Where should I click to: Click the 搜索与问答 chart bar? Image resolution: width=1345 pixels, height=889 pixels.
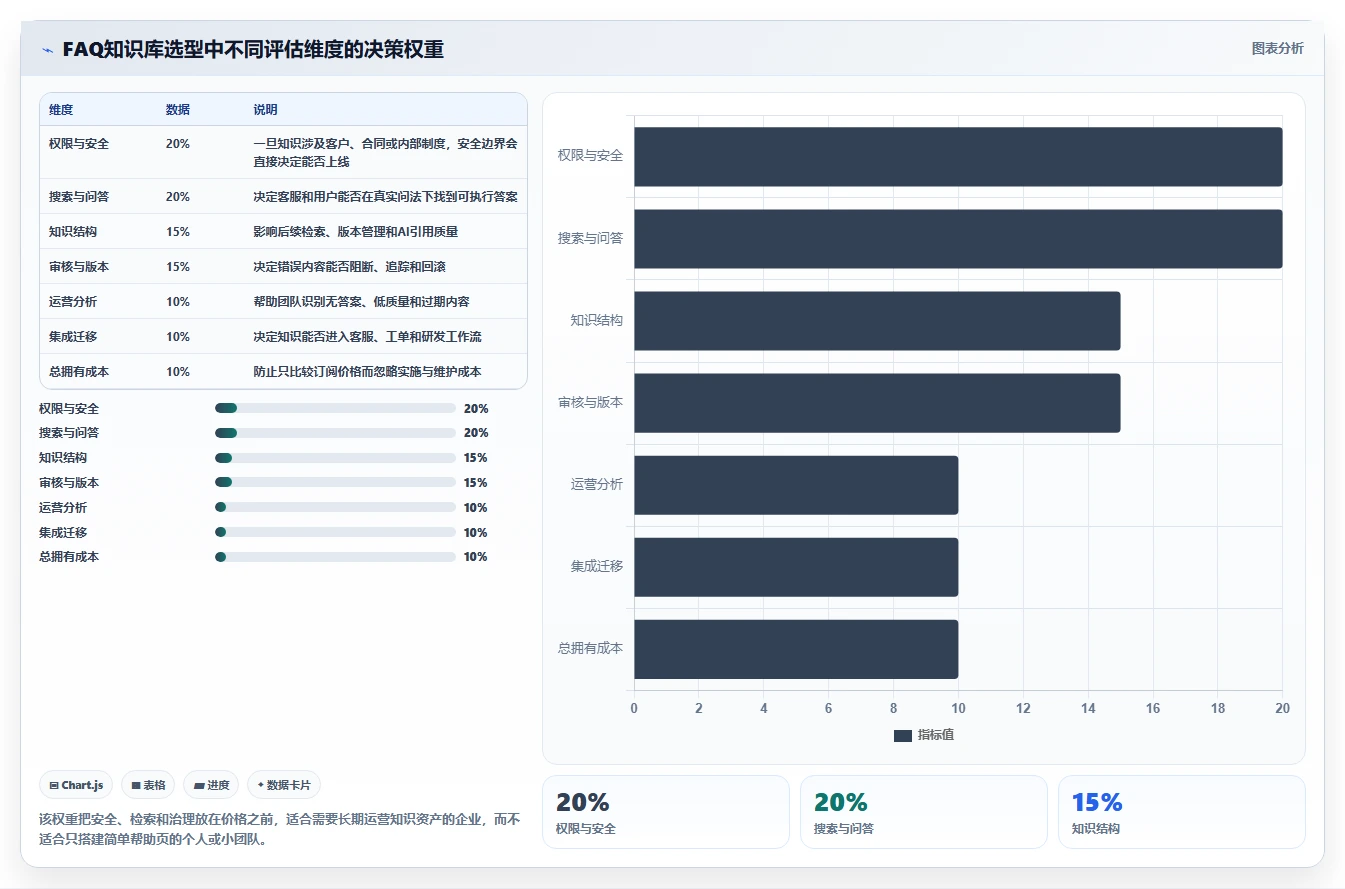click(x=958, y=238)
